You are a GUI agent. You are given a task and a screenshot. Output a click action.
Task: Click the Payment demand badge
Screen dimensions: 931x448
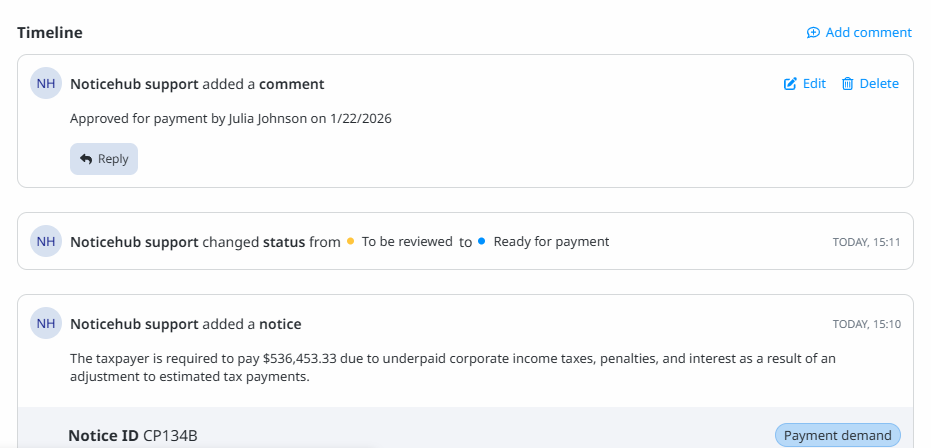pyautogui.click(x=837, y=436)
